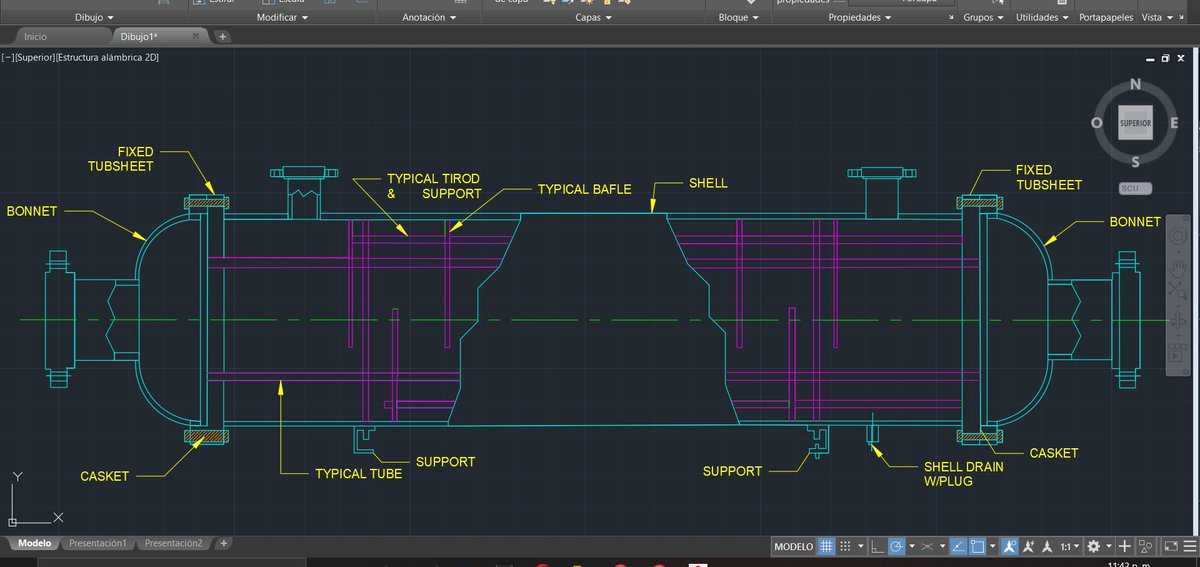Expand the Capas ribbon panel
Viewport: 1200px width, 567px height.
[594, 18]
